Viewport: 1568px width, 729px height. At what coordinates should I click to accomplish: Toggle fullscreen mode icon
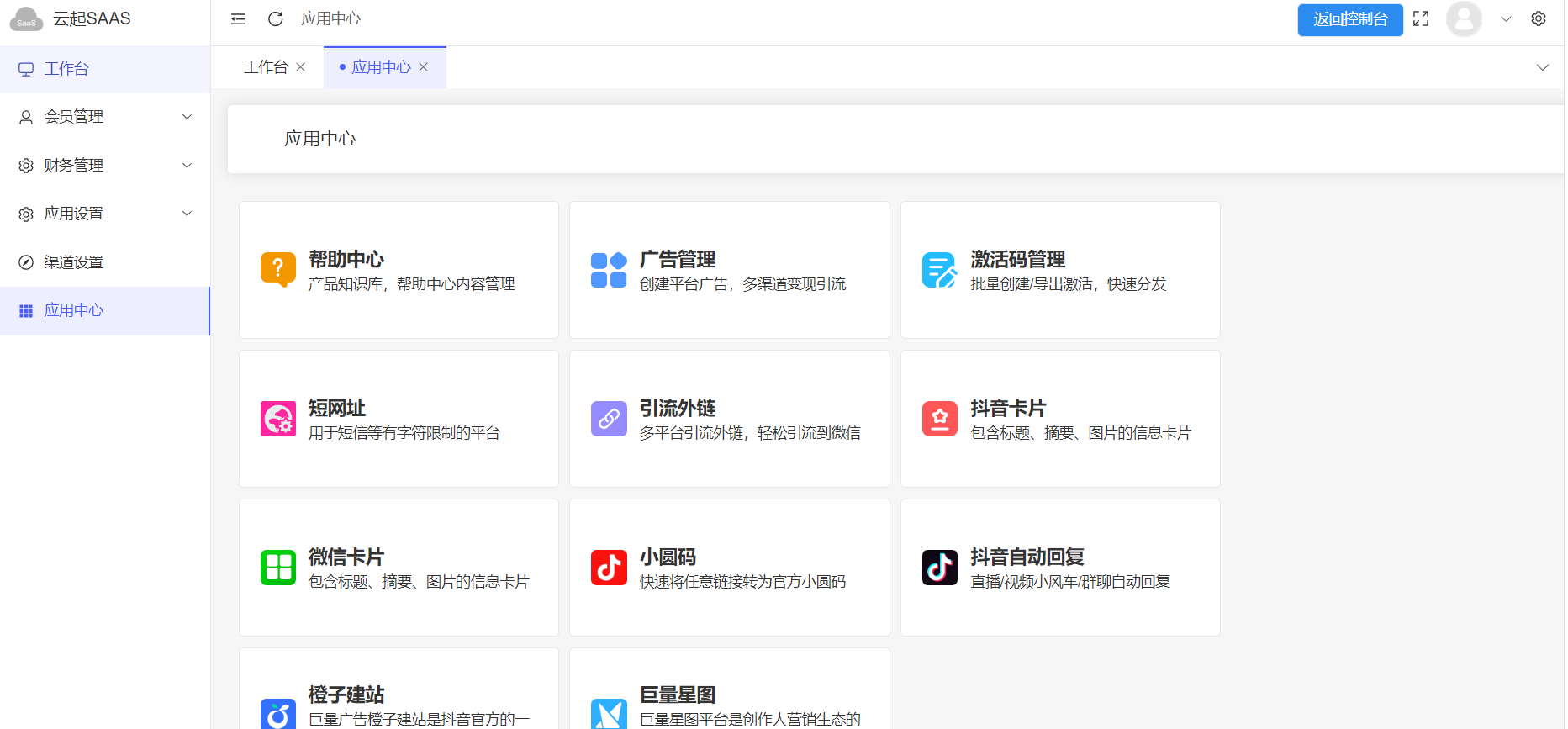coord(1421,18)
